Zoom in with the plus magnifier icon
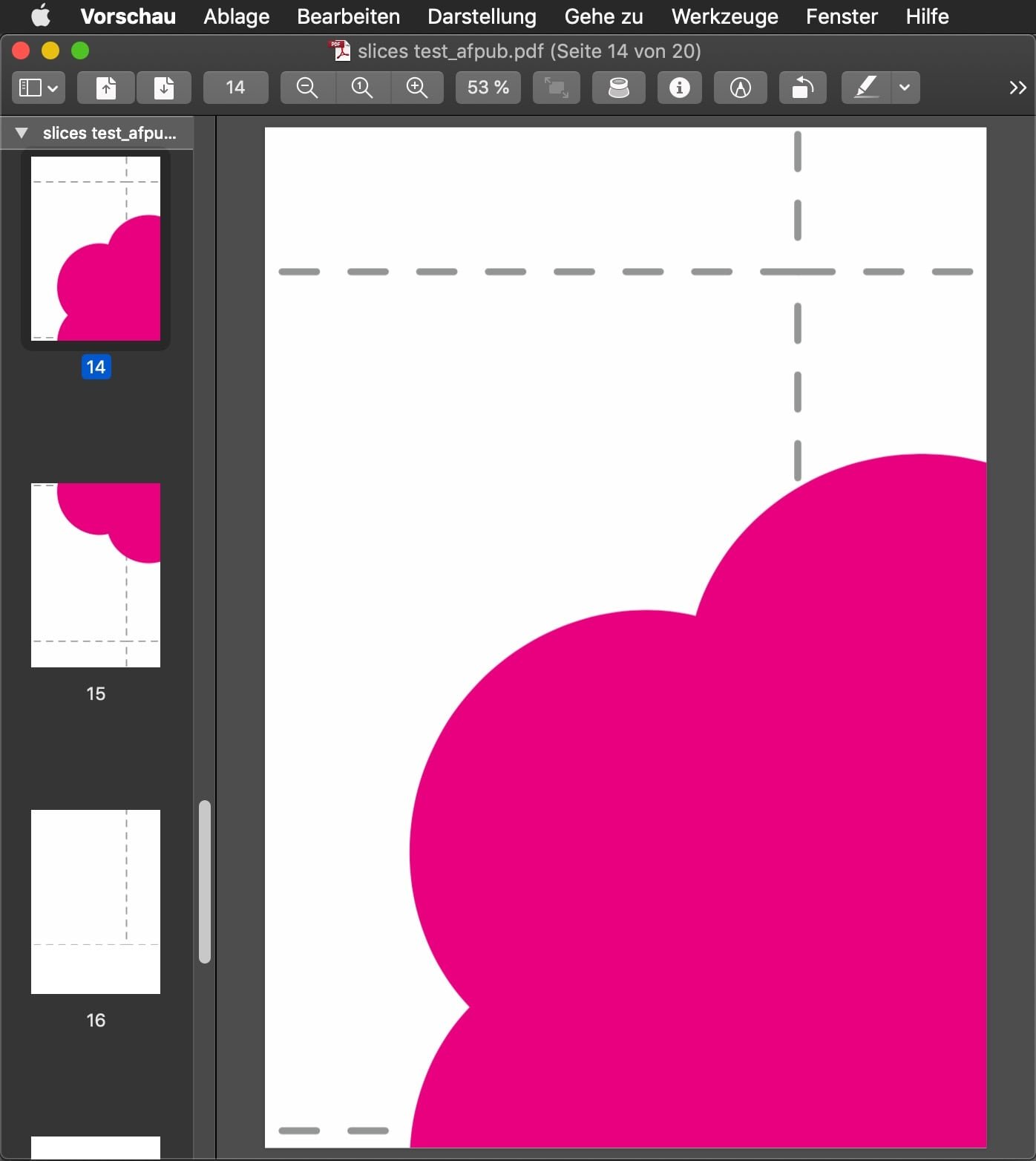The image size is (1036, 1161). [417, 88]
